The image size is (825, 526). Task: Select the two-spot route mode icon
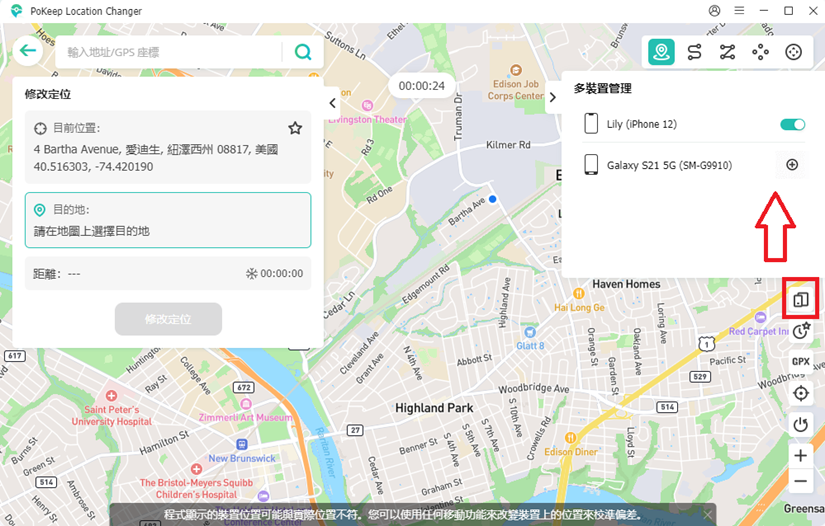click(695, 52)
